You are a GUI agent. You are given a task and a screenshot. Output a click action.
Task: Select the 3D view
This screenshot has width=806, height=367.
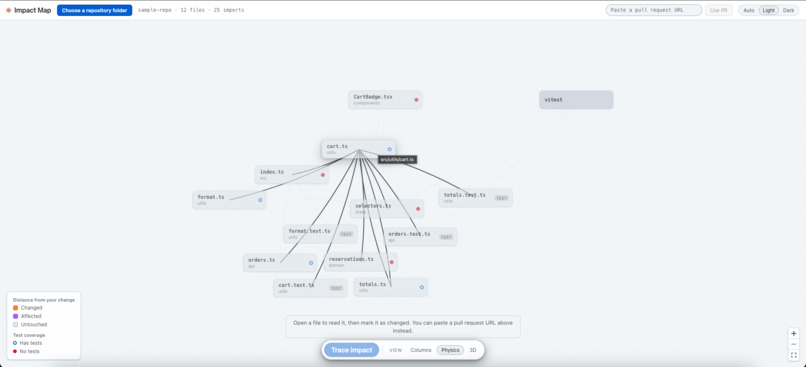tap(473, 350)
